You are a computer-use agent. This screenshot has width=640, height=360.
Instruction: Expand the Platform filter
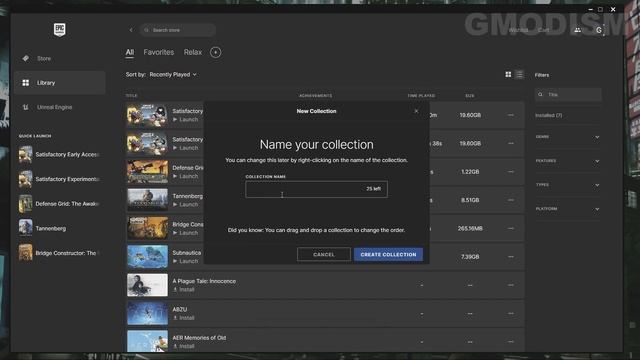[567, 209]
